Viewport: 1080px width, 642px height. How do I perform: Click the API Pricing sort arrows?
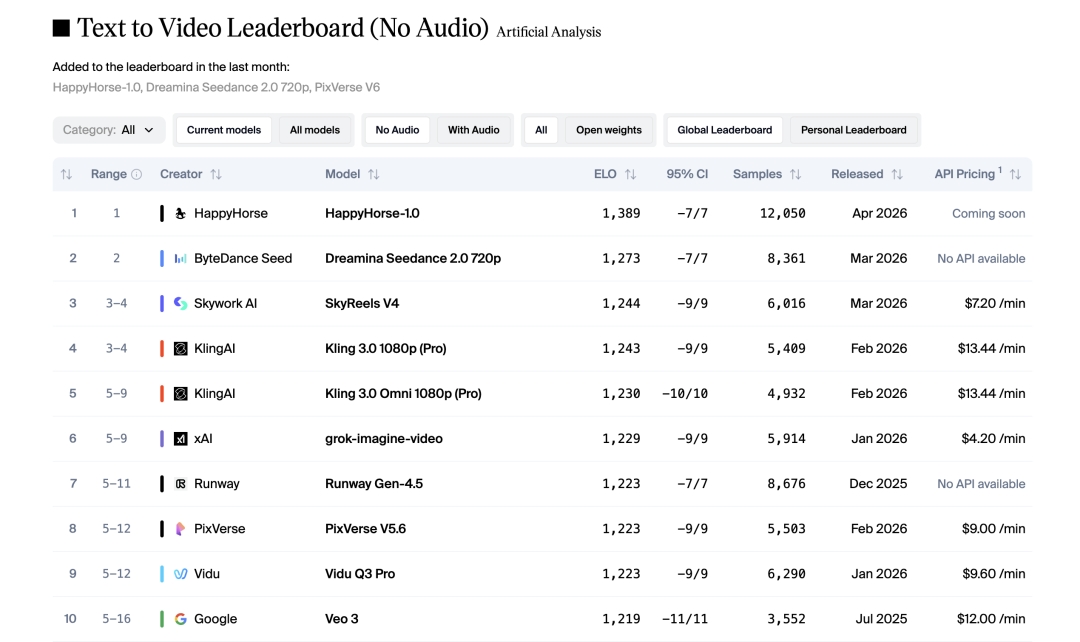tap(1015, 174)
